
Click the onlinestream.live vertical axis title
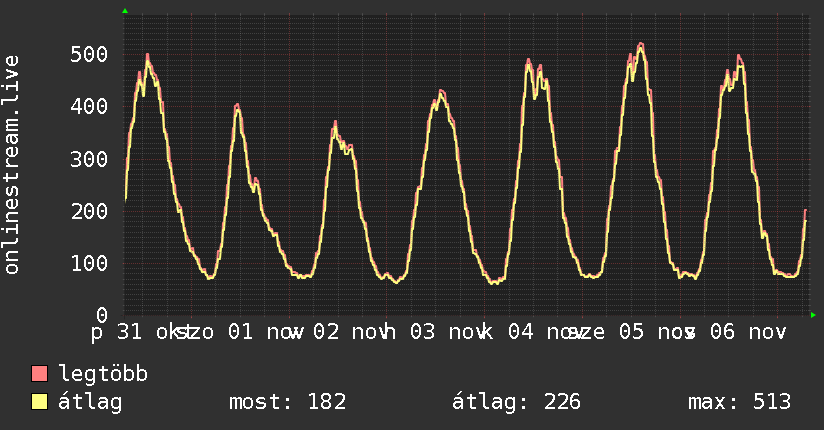[11, 165]
